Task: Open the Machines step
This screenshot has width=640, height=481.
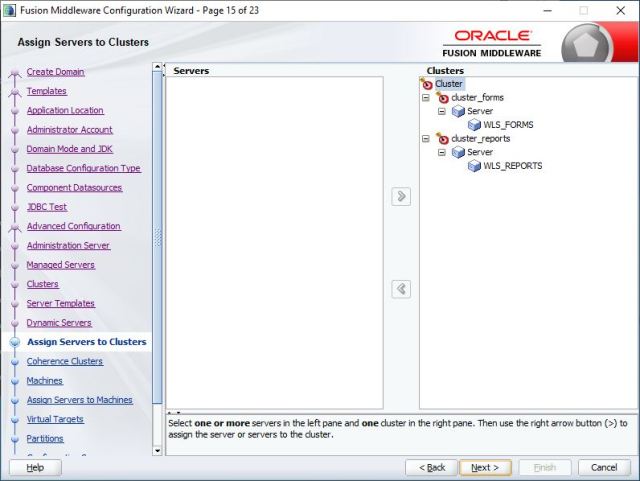Action: coord(44,381)
